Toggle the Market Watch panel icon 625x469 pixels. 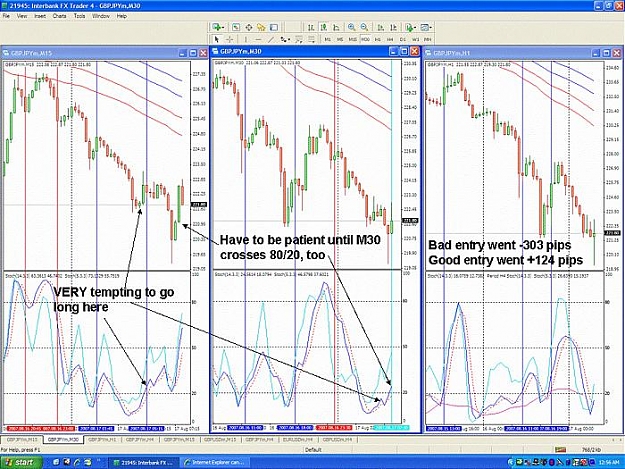pos(236,27)
